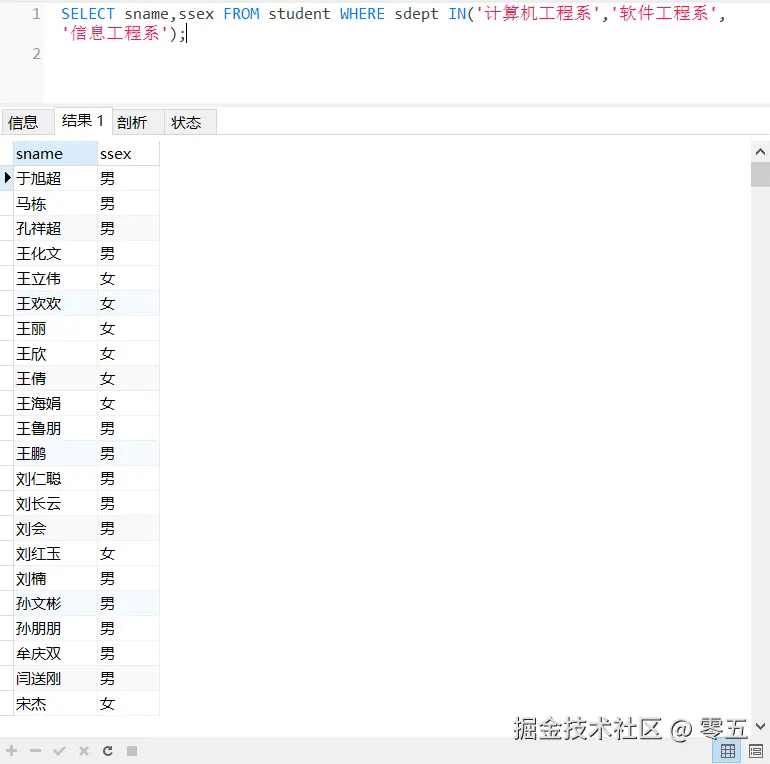Select the cell 刘仁聪
This screenshot has width=770, height=764.
(55, 479)
